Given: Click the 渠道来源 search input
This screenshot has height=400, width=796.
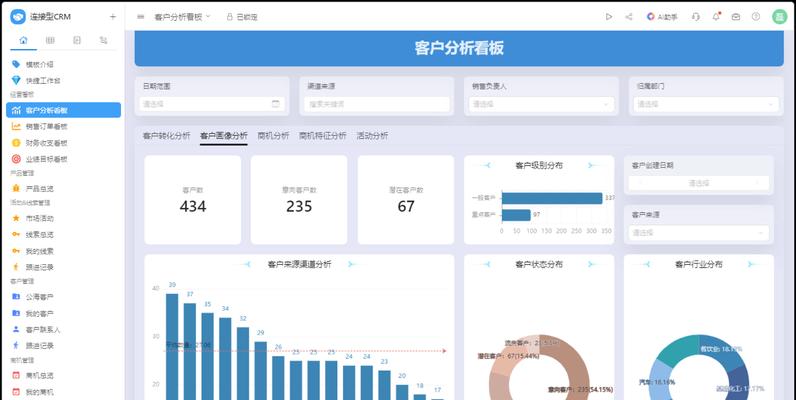Looking at the screenshot, I should click(x=377, y=104).
